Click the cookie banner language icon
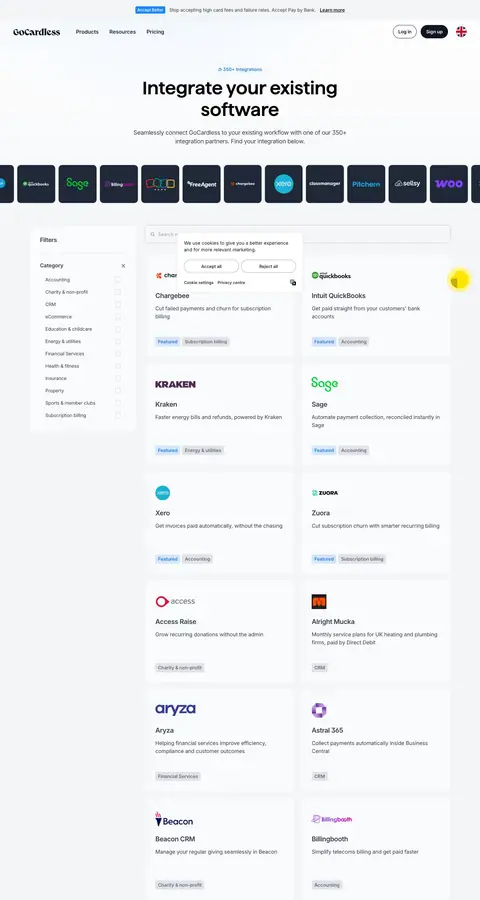The width and height of the screenshot is (480, 900). [293, 282]
